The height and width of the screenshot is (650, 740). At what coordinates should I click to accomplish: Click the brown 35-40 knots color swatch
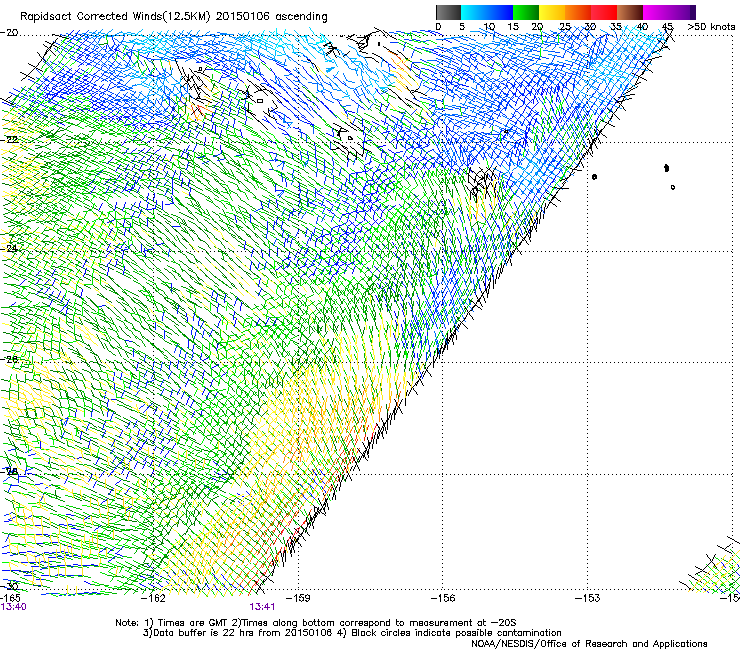tap(630, 12)
